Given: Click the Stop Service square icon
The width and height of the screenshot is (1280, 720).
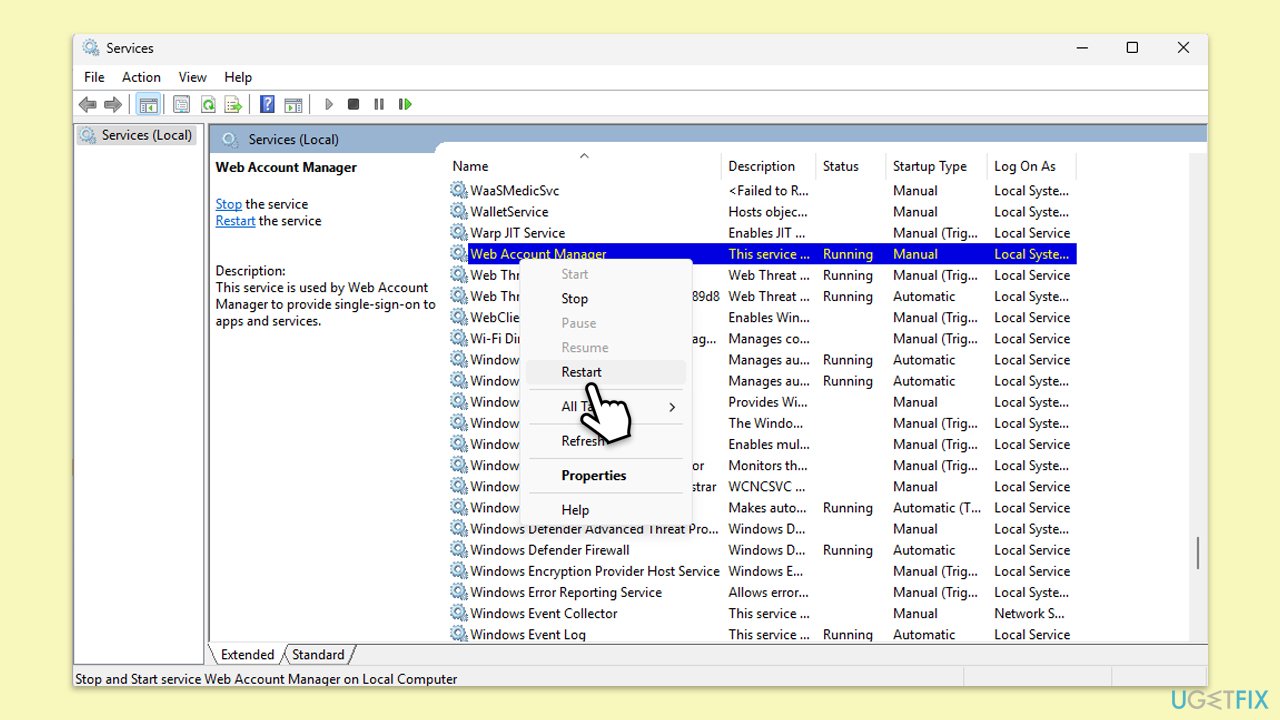Looking at the screenshot, I should 353,104.
